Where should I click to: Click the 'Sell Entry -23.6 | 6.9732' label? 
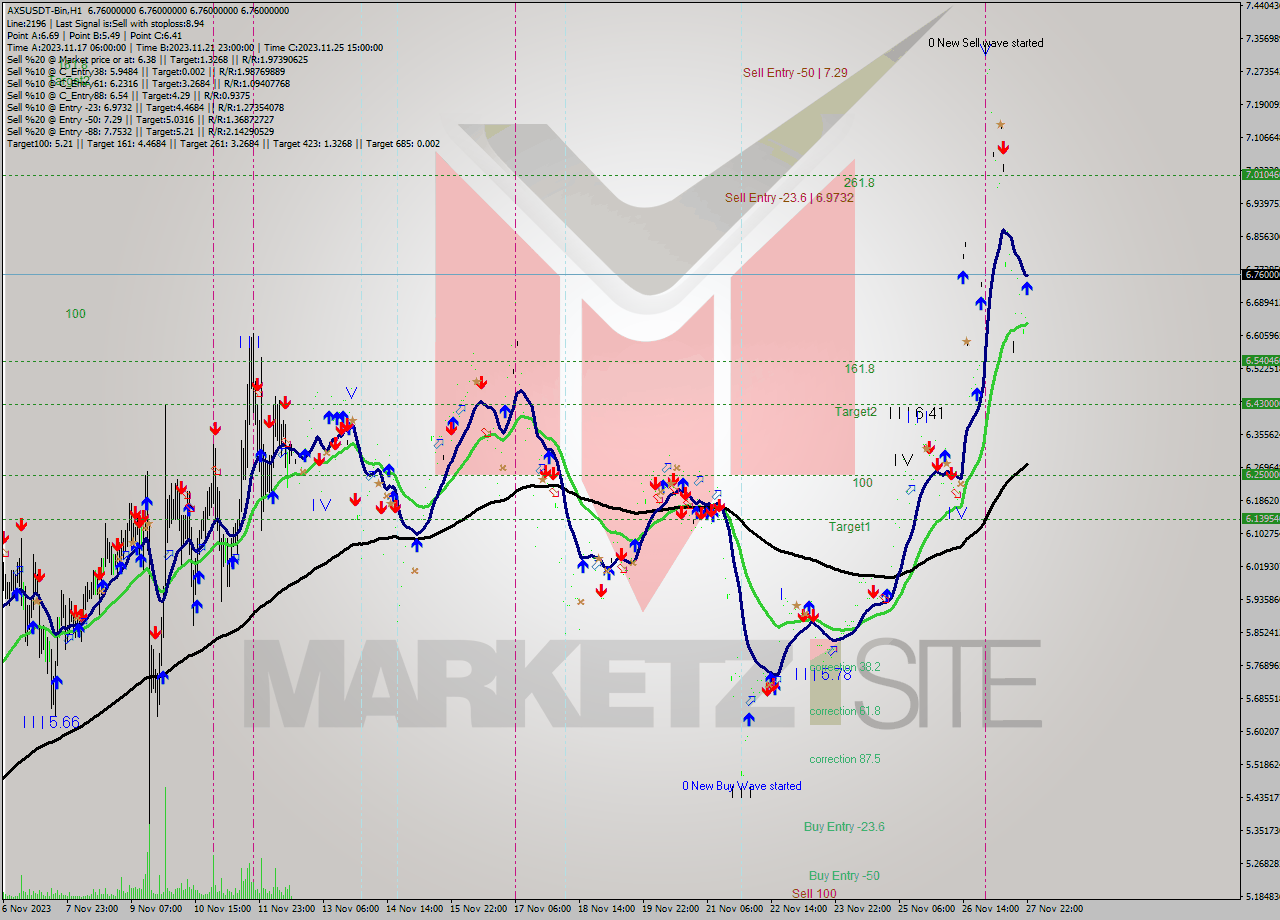click(x=789, y=198)
